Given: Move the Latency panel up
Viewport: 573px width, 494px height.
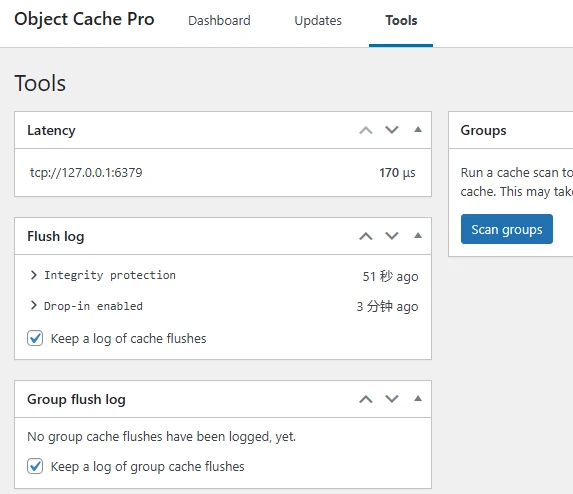Looking at the screenshot, I should pyautogui.click(x=366, y=130).
